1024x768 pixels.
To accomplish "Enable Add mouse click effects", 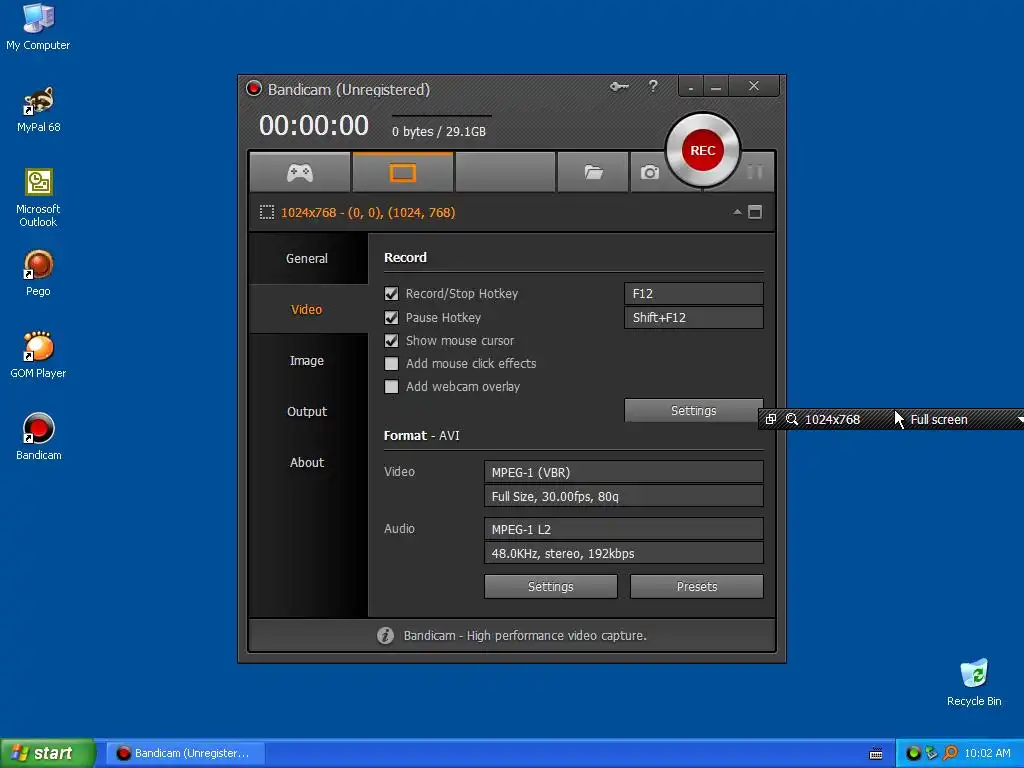I will 391,364.
